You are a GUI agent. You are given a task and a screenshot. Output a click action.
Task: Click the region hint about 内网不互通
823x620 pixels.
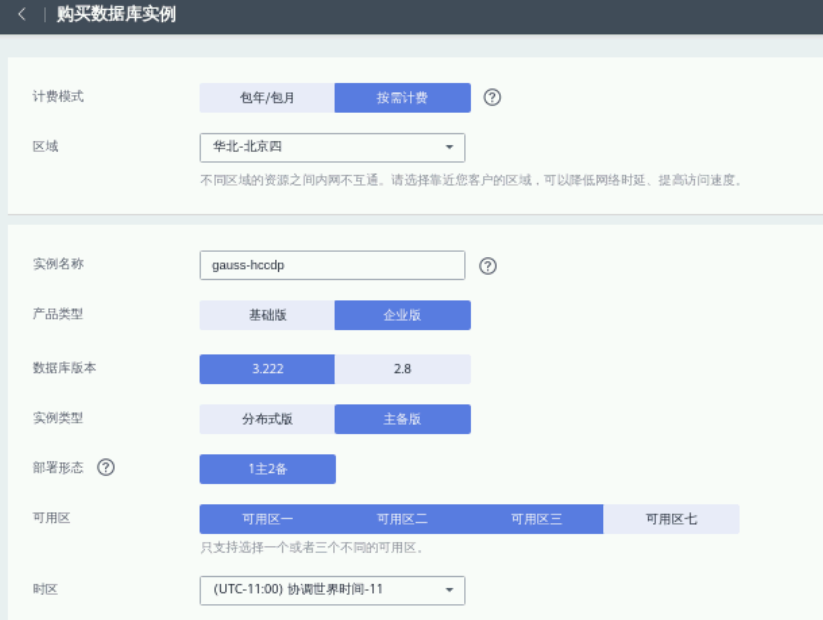pos(471,180)
